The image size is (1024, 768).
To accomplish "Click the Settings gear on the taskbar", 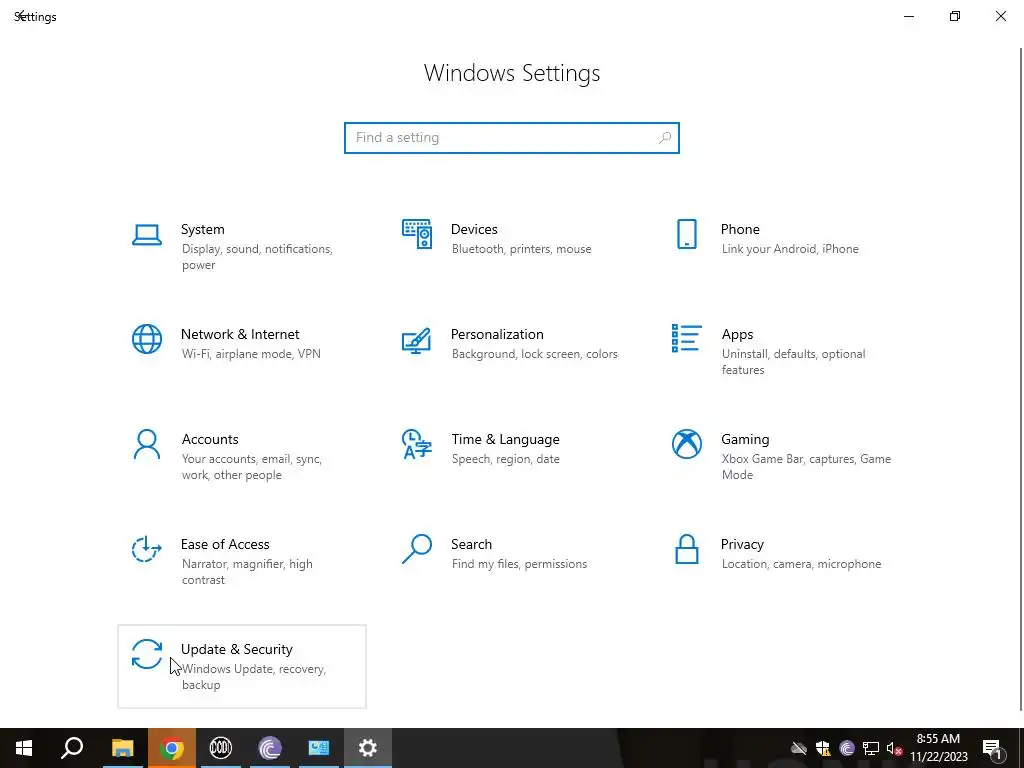I will pyautogui.click(x=368, y=748).
